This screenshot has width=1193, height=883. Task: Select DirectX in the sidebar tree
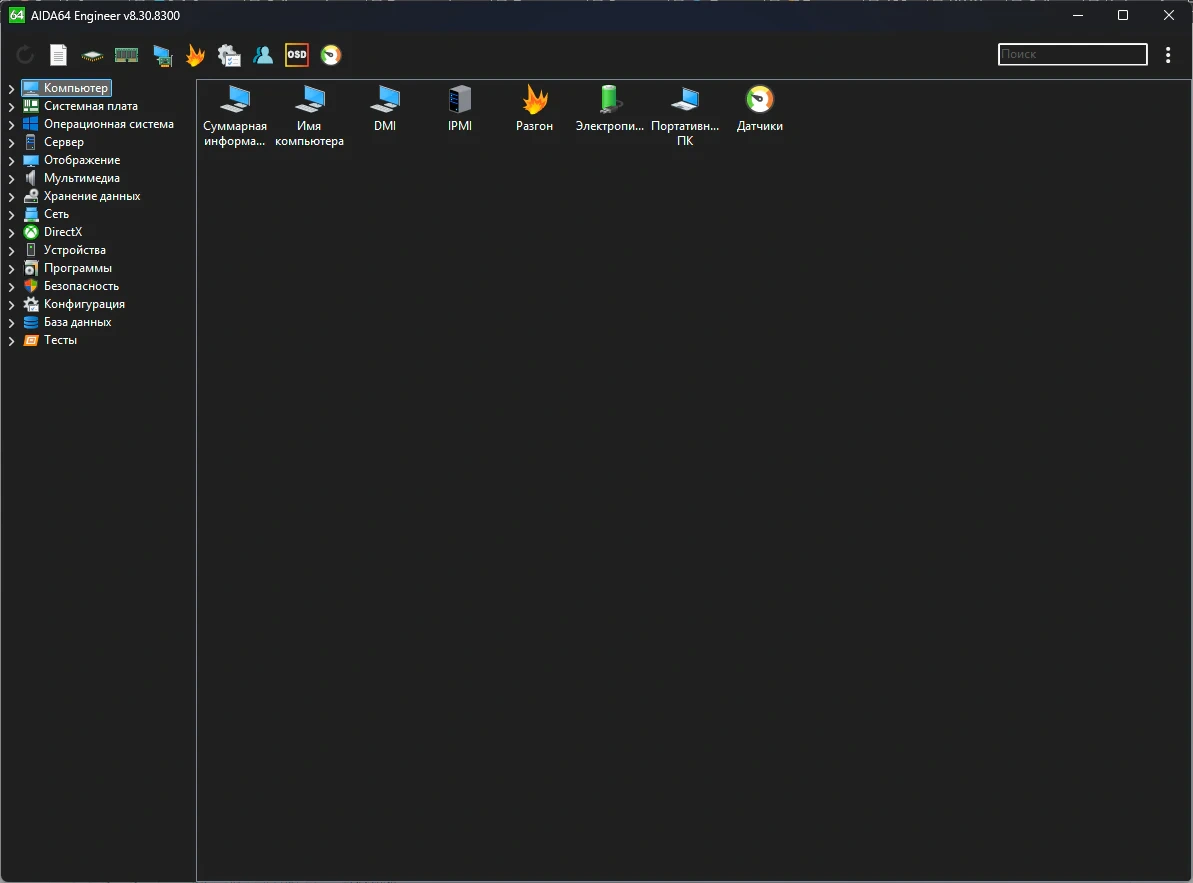62,232
